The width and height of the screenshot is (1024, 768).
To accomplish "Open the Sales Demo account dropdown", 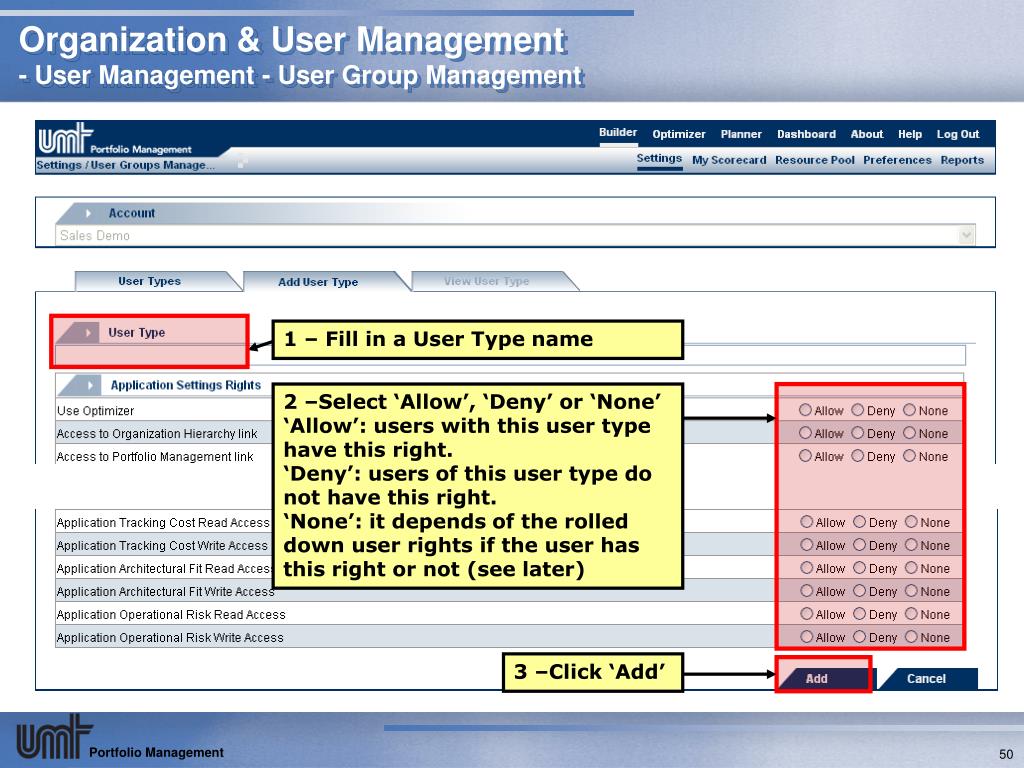I will click(967, 235).
